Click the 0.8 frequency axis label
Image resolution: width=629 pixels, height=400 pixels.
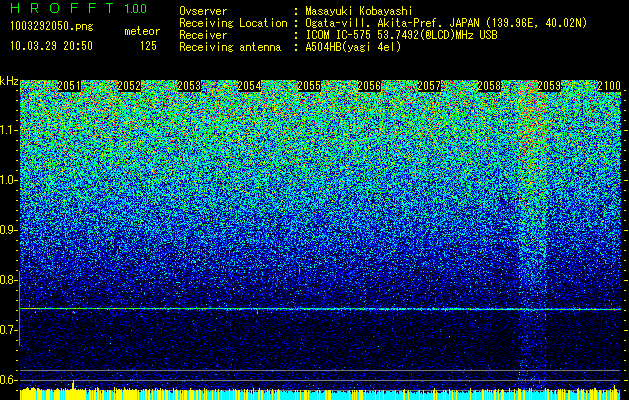click(9, 280)
